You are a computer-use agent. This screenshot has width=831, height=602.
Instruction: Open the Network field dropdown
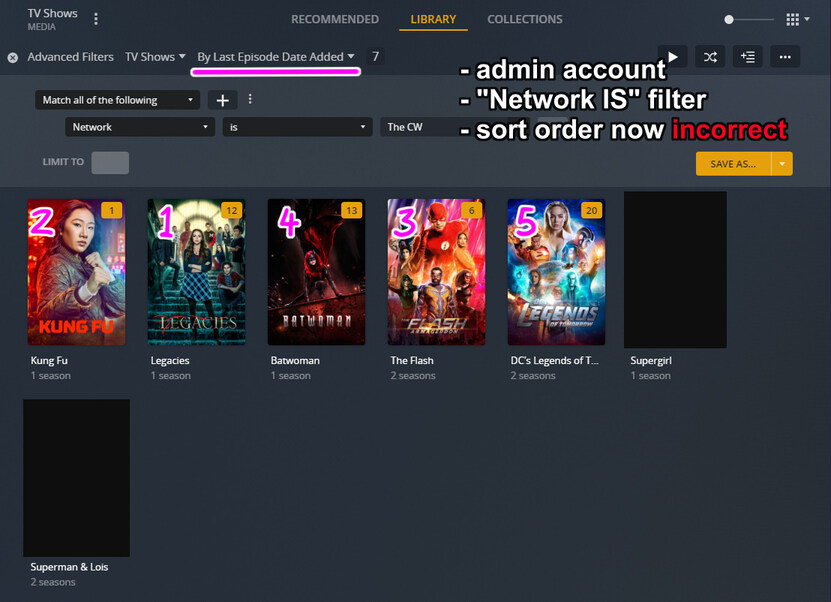(140, 127)
